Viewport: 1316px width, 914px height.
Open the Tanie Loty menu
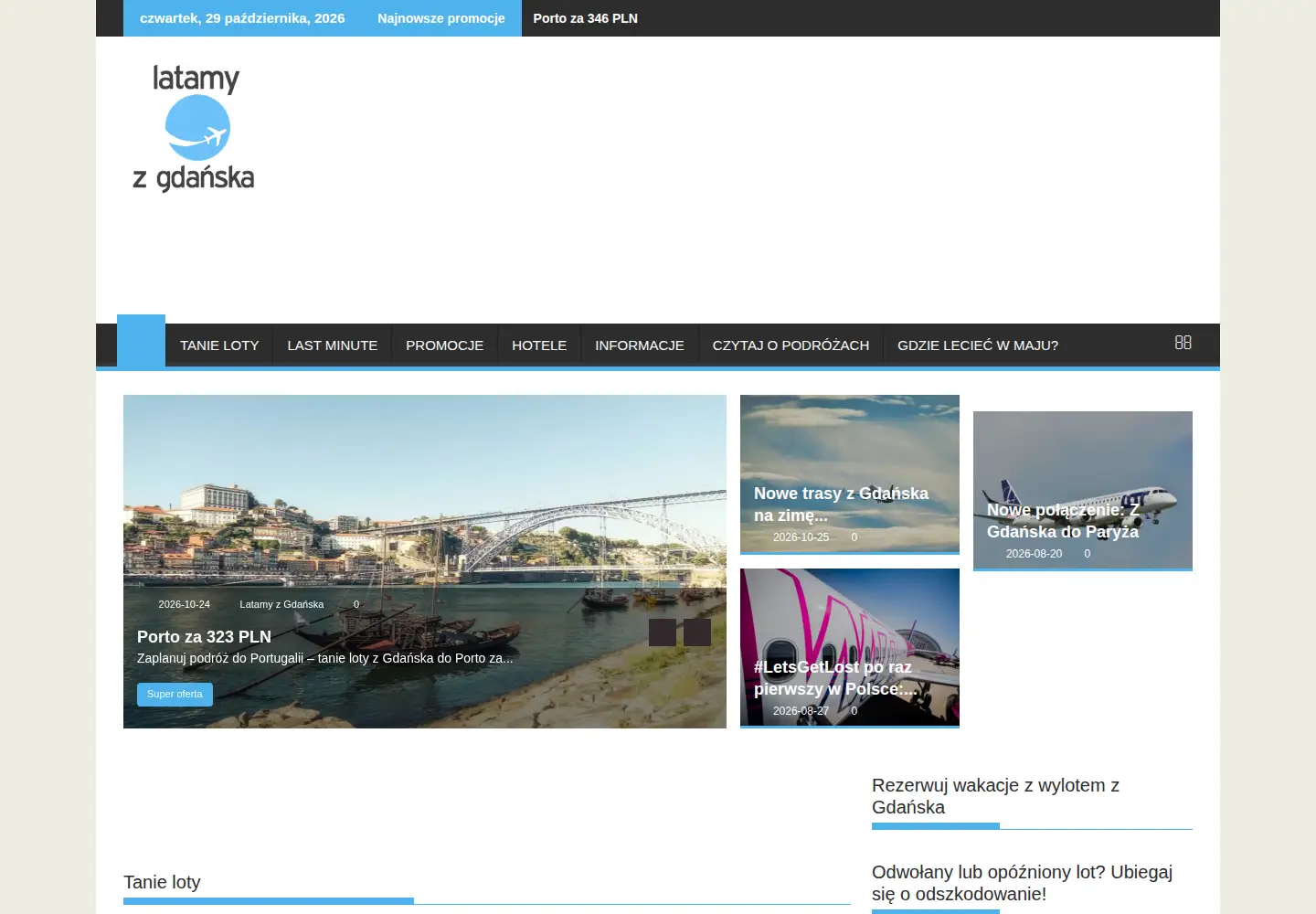[219, 345]
